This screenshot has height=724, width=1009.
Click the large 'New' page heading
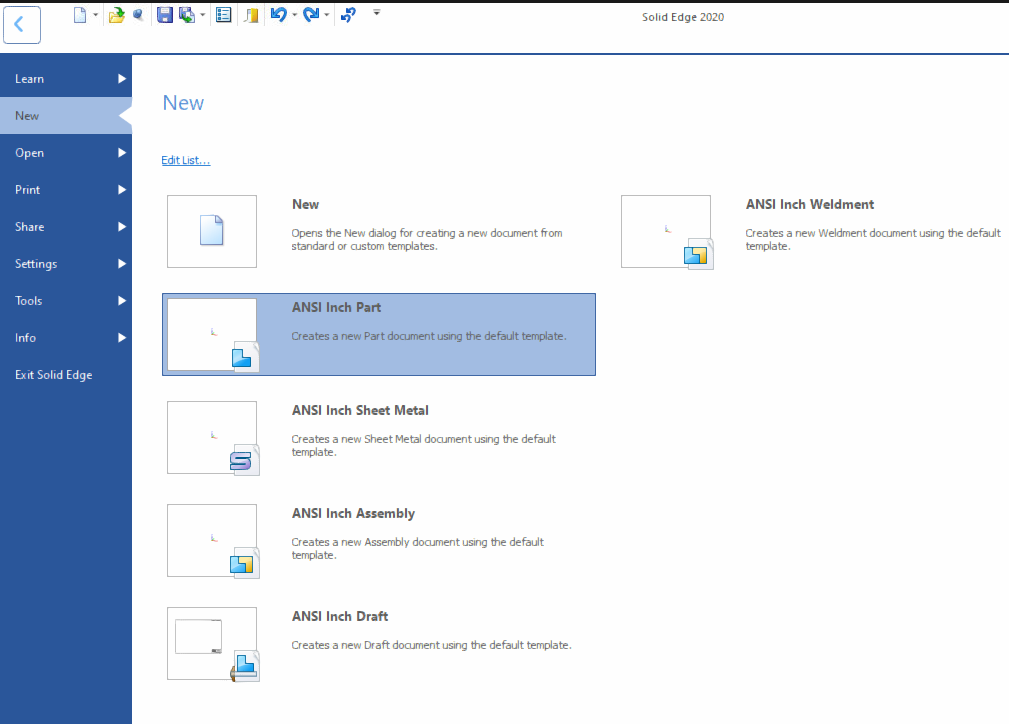tap(183, 103)
